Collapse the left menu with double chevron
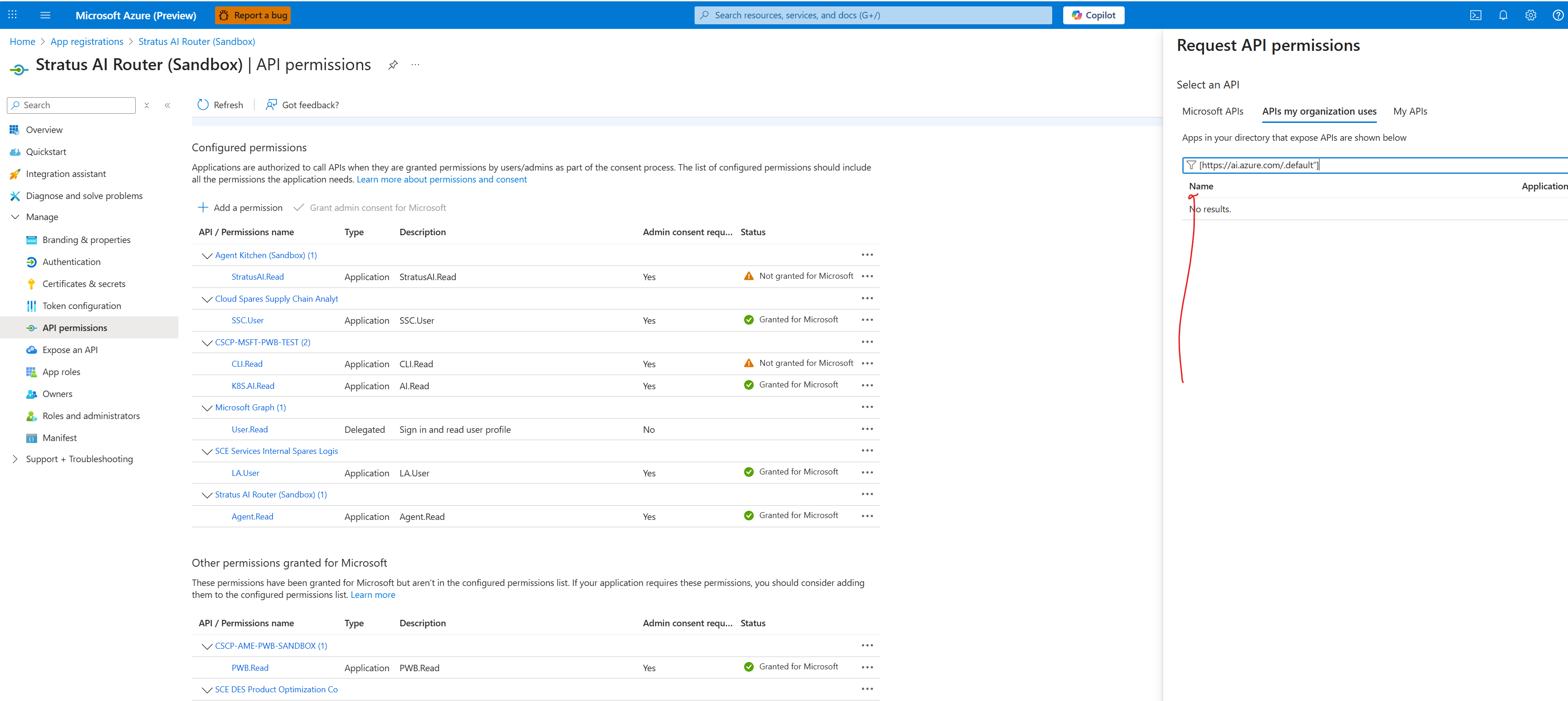The image size is (1568, 701). [168, 105]
